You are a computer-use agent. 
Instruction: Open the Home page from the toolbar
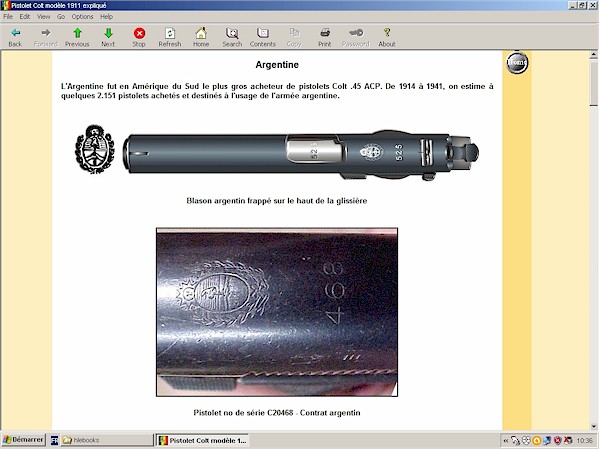pyautogui.click(x=201, y=37)
